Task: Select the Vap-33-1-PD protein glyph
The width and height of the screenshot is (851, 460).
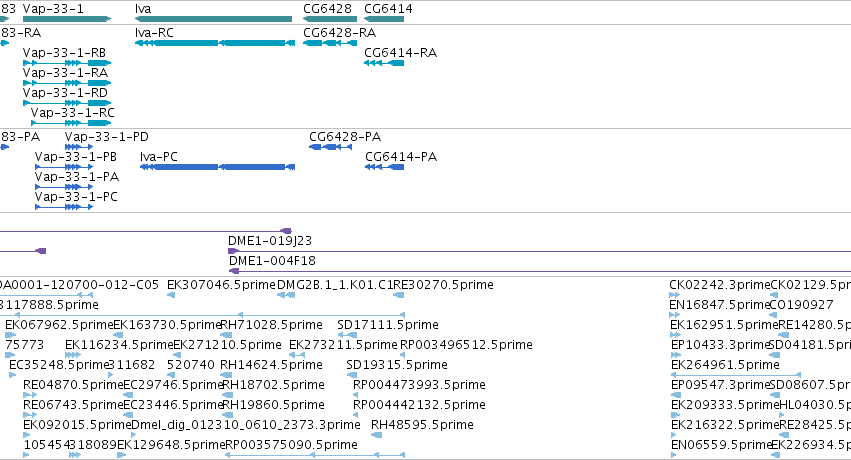Action: coord(79,147)
